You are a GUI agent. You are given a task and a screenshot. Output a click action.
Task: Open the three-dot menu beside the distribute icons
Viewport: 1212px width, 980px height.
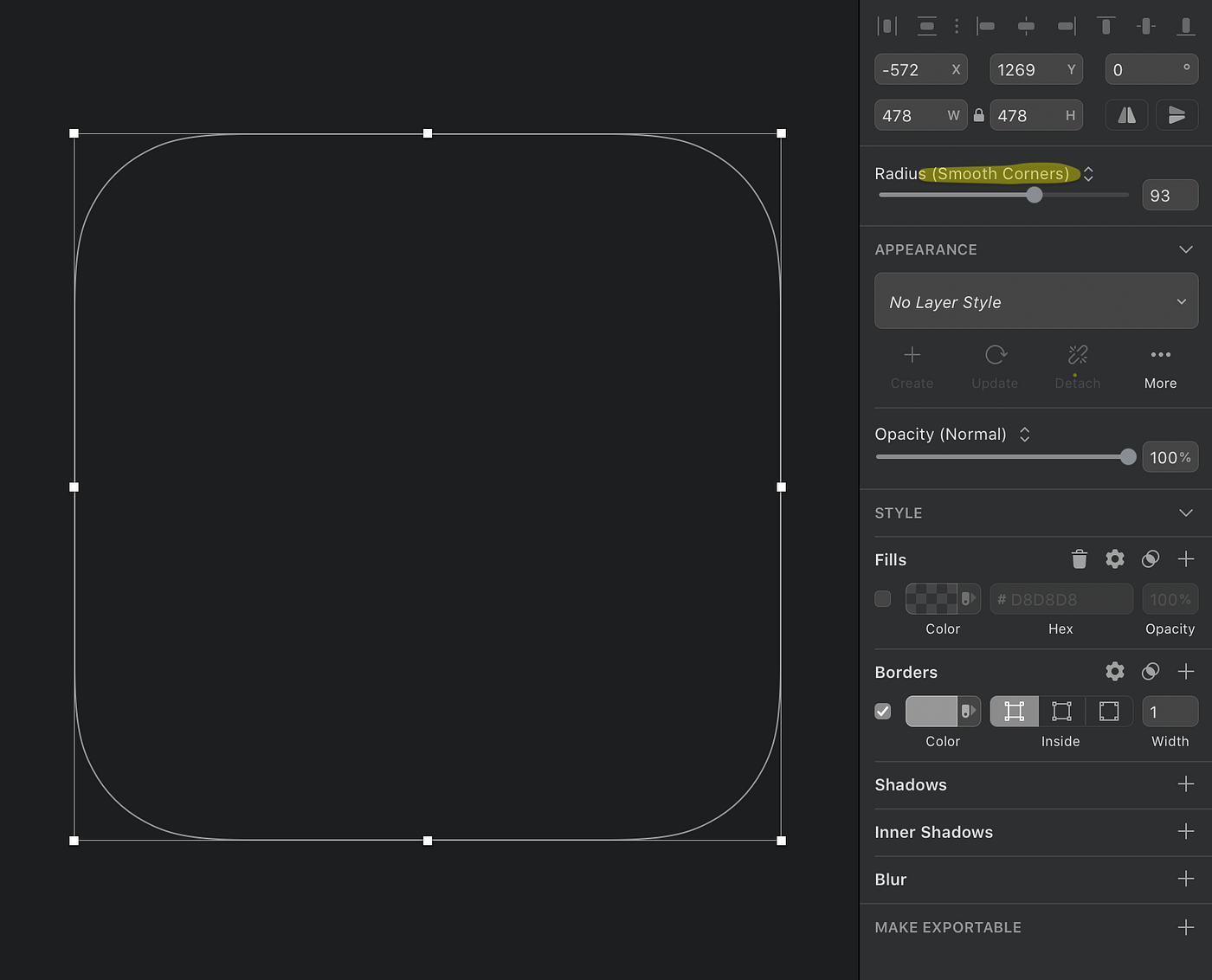[x=957, y=26]
